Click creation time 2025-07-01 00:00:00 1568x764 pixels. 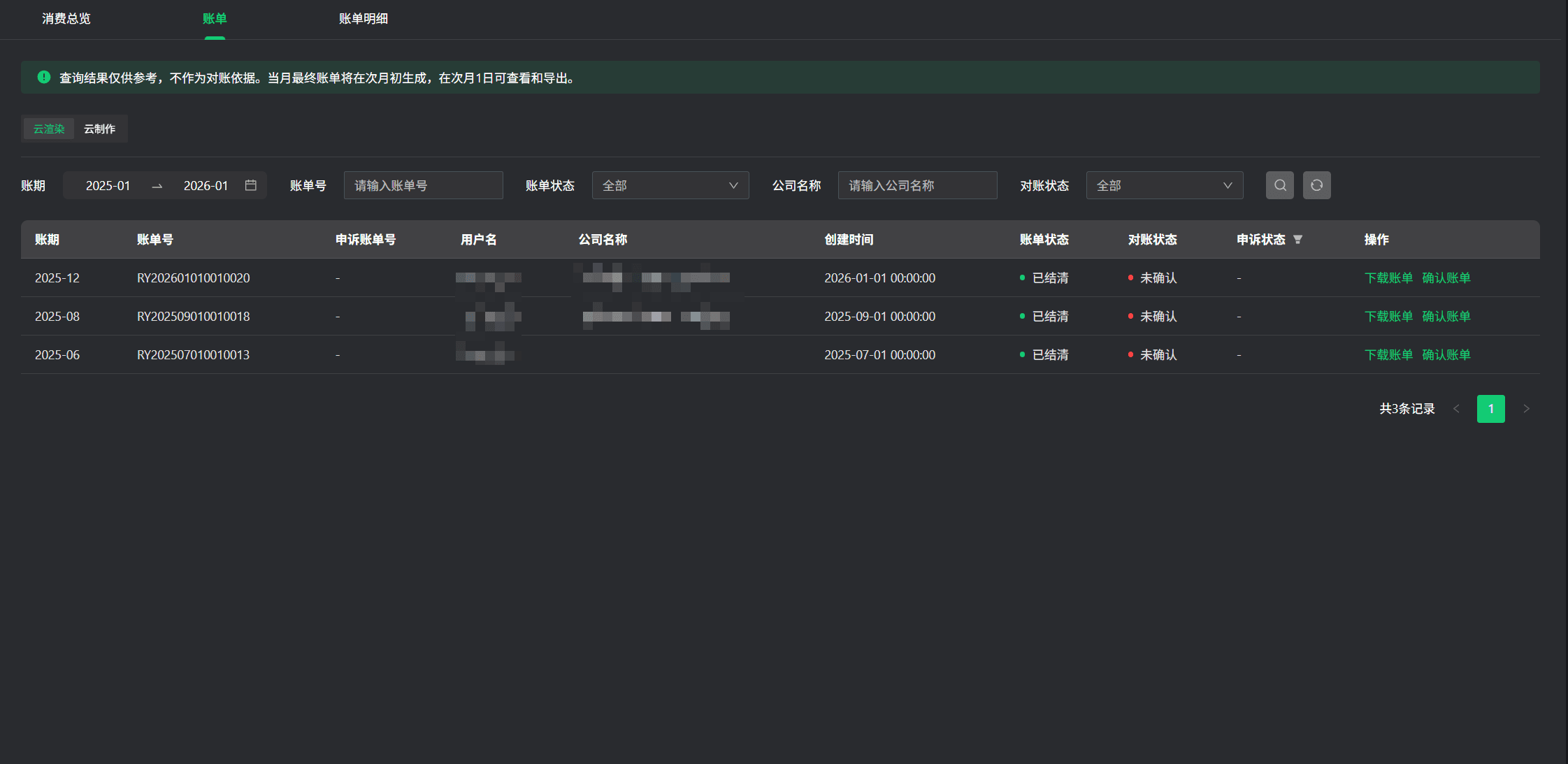[x=880, y=355]
